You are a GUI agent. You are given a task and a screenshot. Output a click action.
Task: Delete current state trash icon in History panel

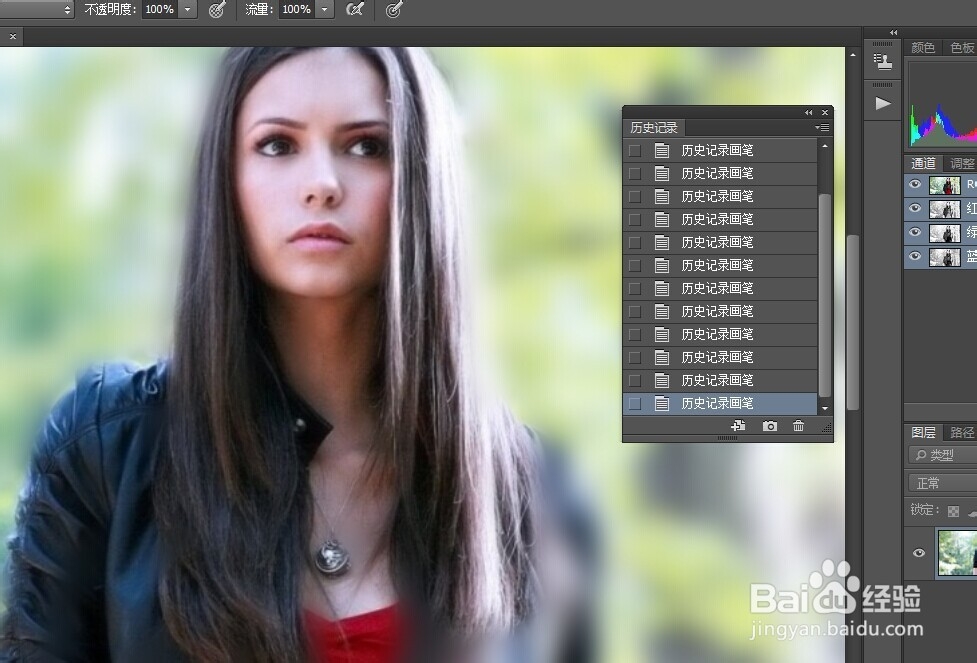798,426
